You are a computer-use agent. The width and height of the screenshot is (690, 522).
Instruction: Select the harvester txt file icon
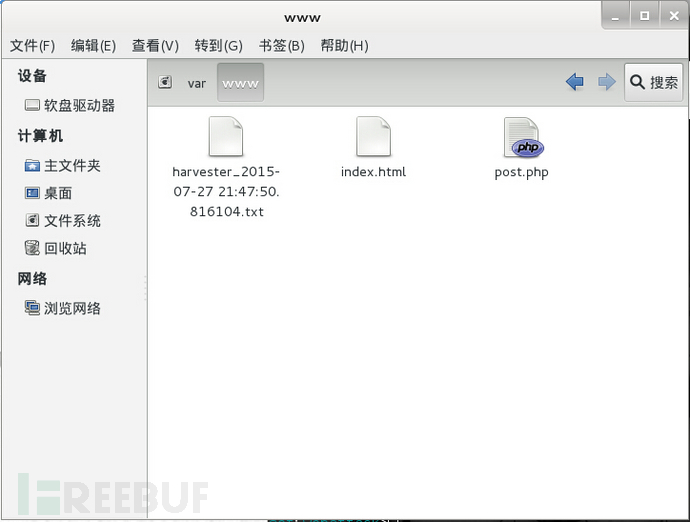click(226, 136)
